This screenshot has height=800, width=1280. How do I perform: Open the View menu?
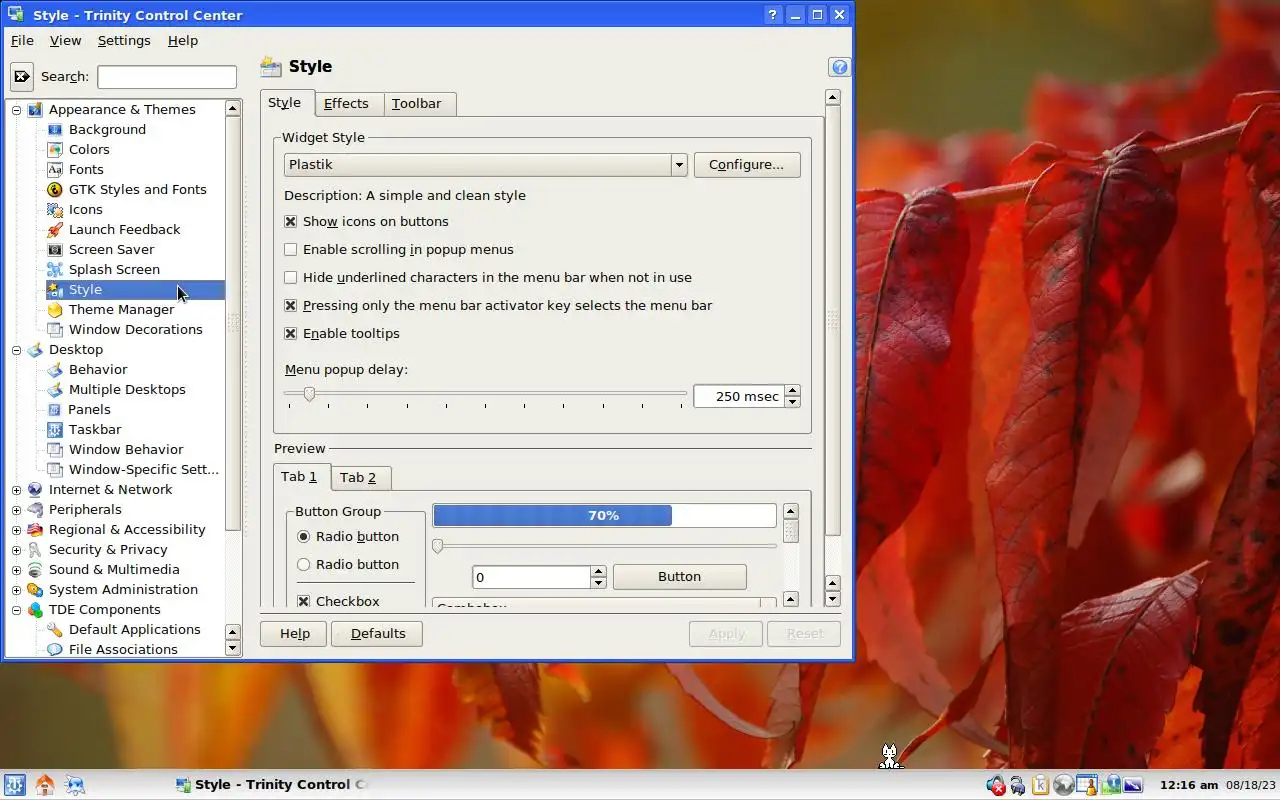click(x=65, y=41)
